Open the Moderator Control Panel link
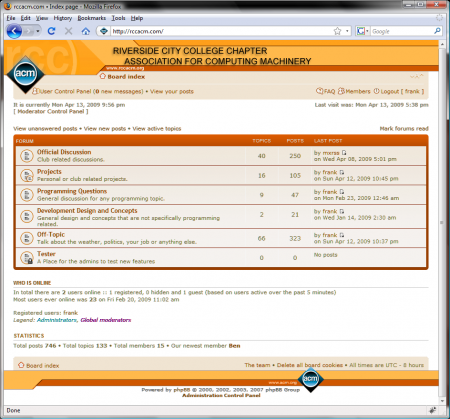450x419 pixels. [51, 111]
